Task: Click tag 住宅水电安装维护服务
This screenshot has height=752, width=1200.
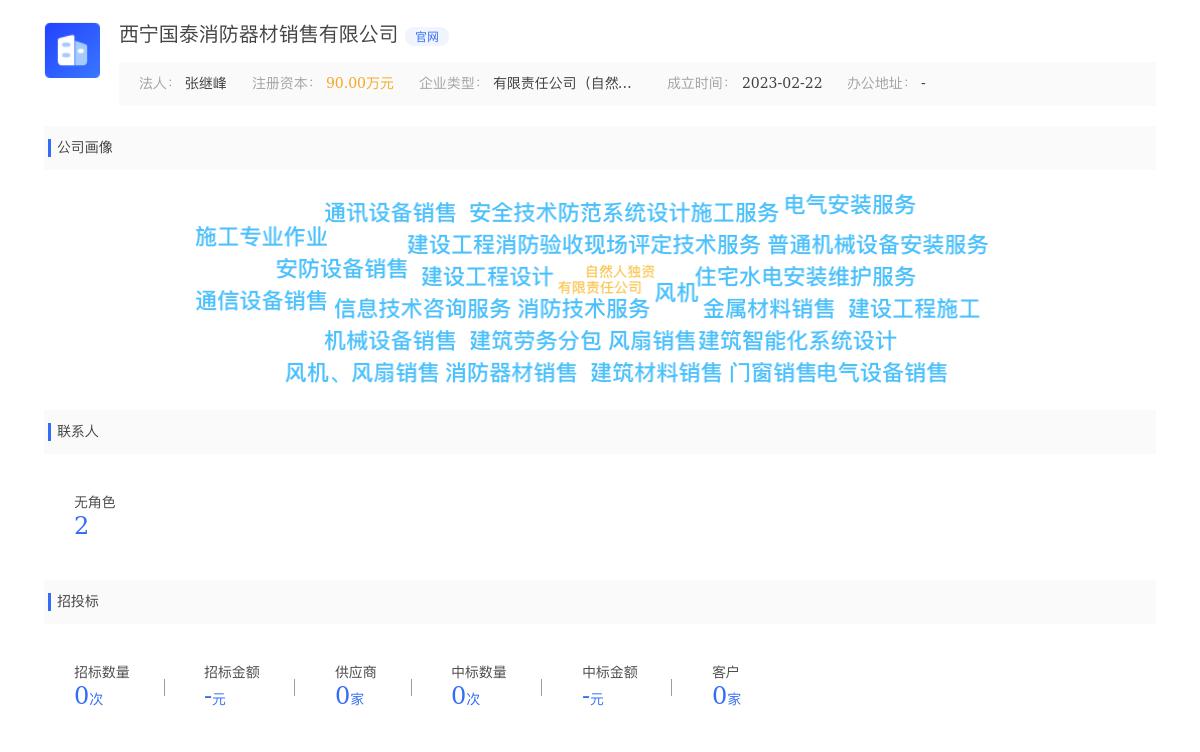Action: (x=805, y=277)
